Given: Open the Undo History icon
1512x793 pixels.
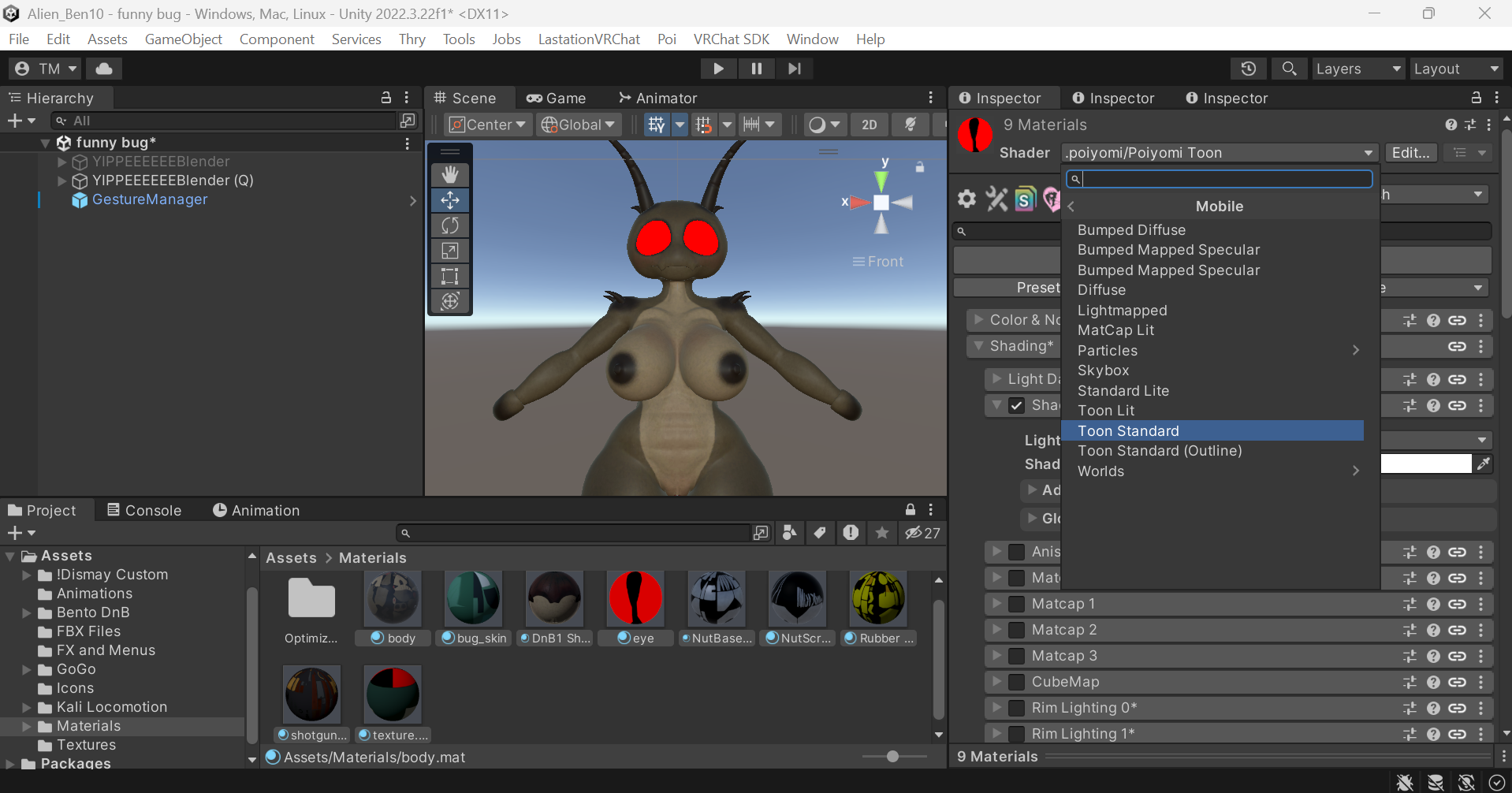Looking at the screenshot, I should coord(1248,69).
